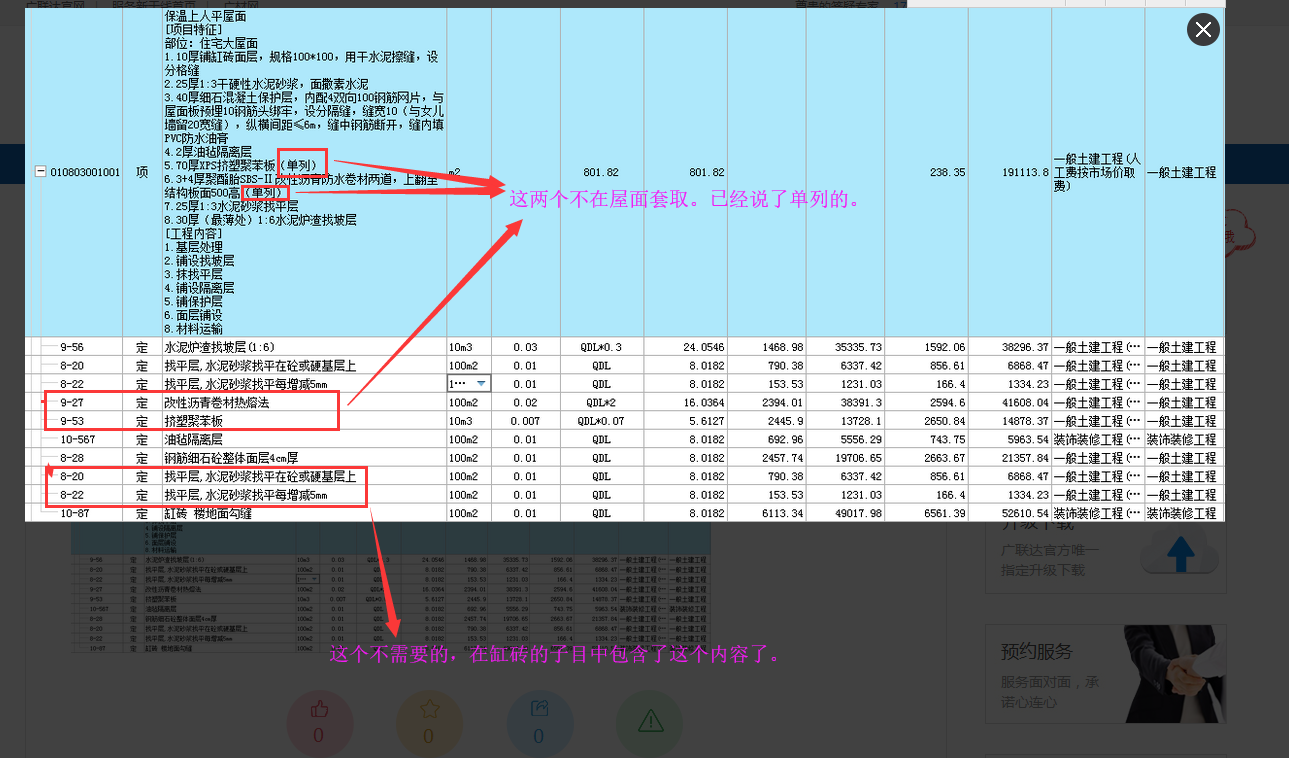The image size is (1289, 758).
Task: Click the total value 38391.3
Action: 861,403
